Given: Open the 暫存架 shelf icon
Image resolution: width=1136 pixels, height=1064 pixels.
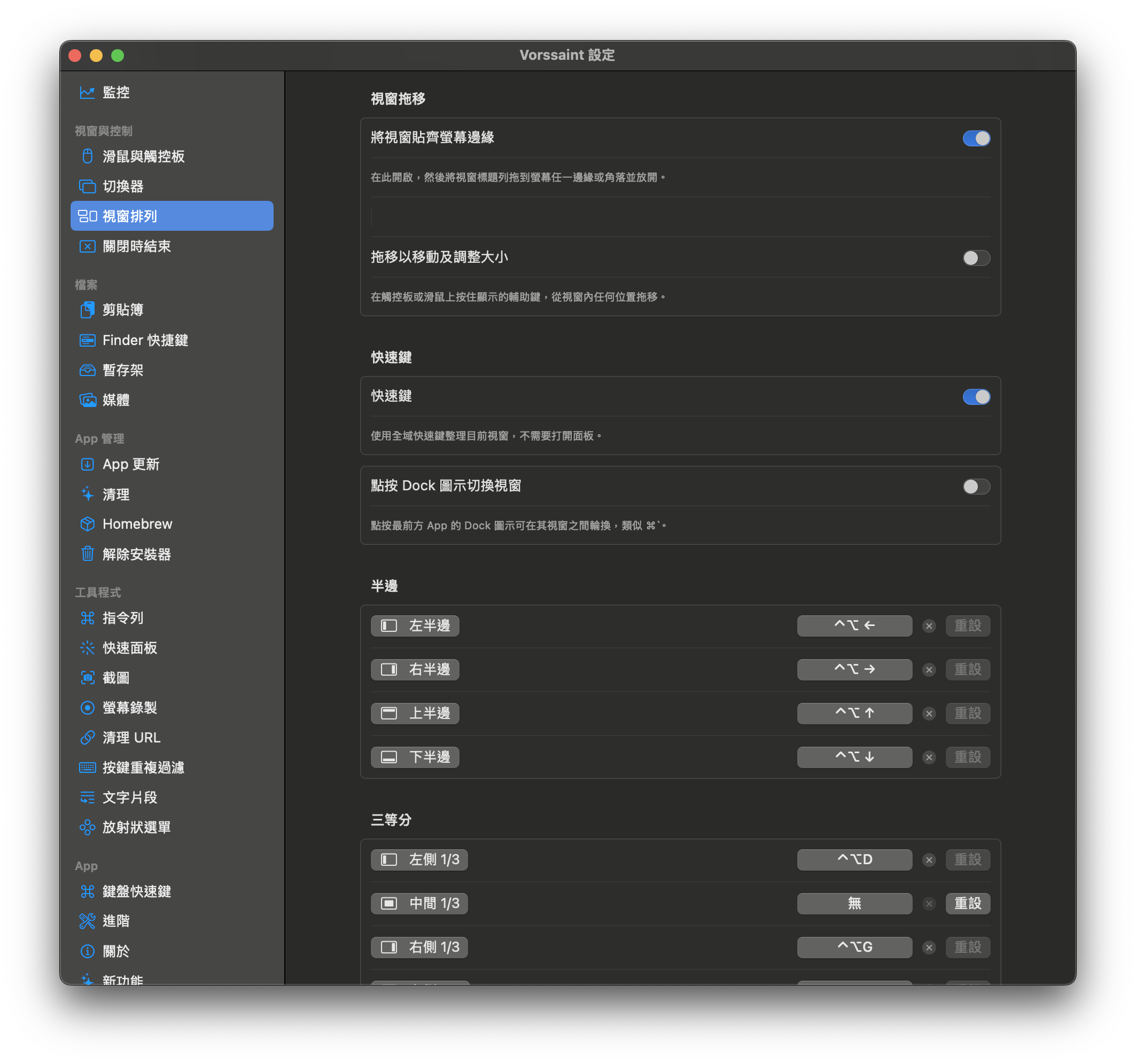Looking at the screenshot, I should pos(87,370).
